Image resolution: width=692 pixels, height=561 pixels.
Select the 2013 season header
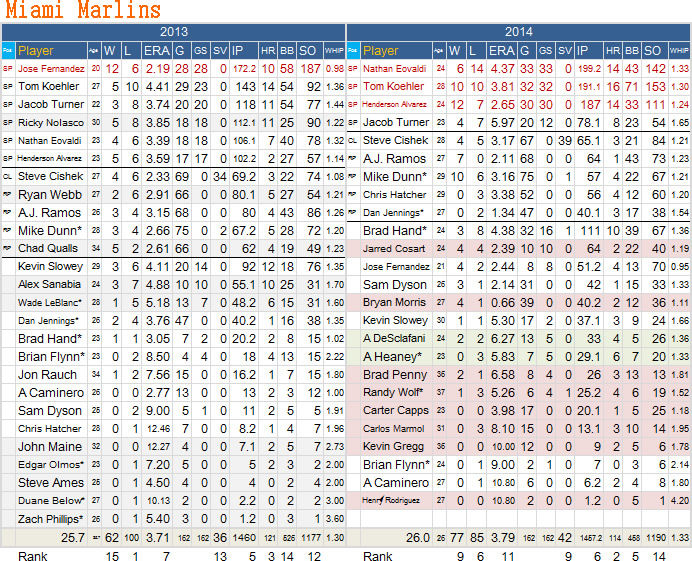point(174,32)
